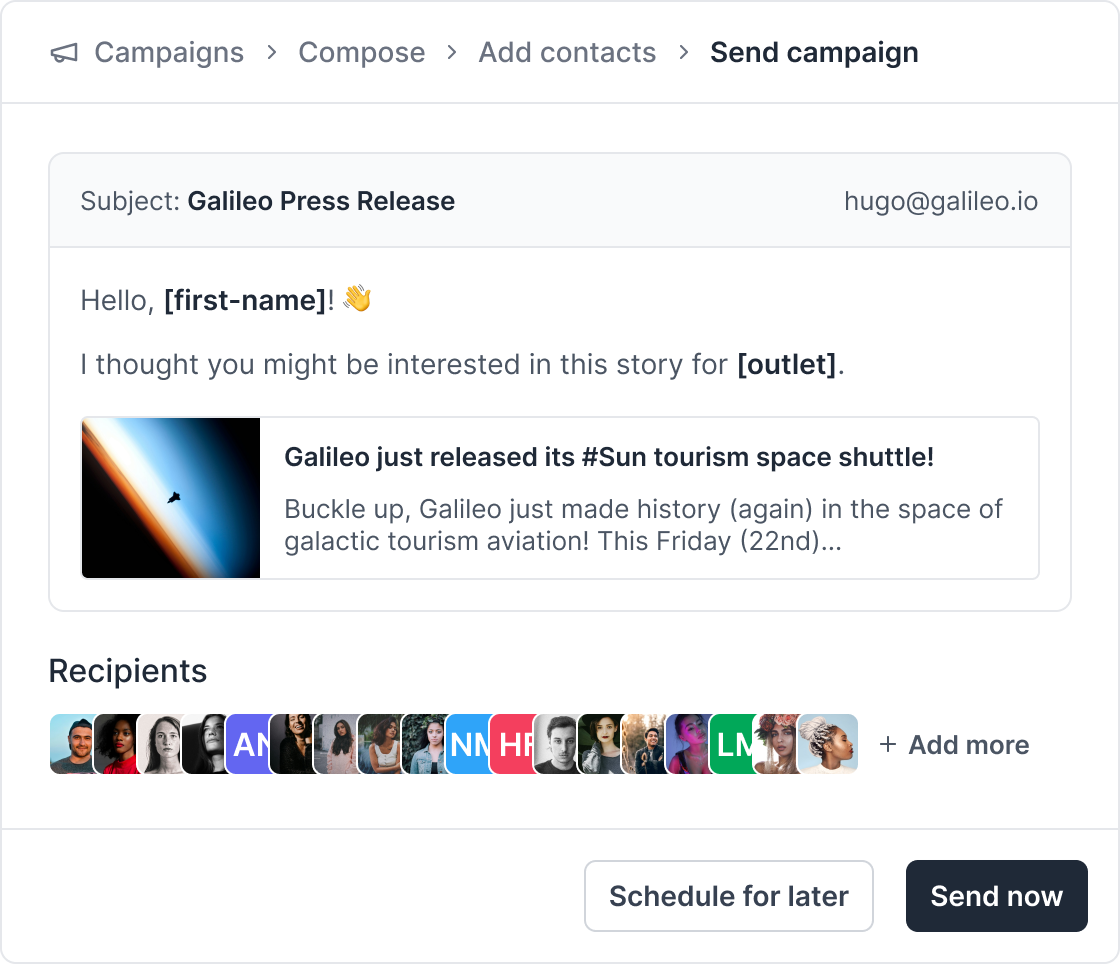Click the Send now button
Screen dimensions: 1120x964
pos(996,896)
